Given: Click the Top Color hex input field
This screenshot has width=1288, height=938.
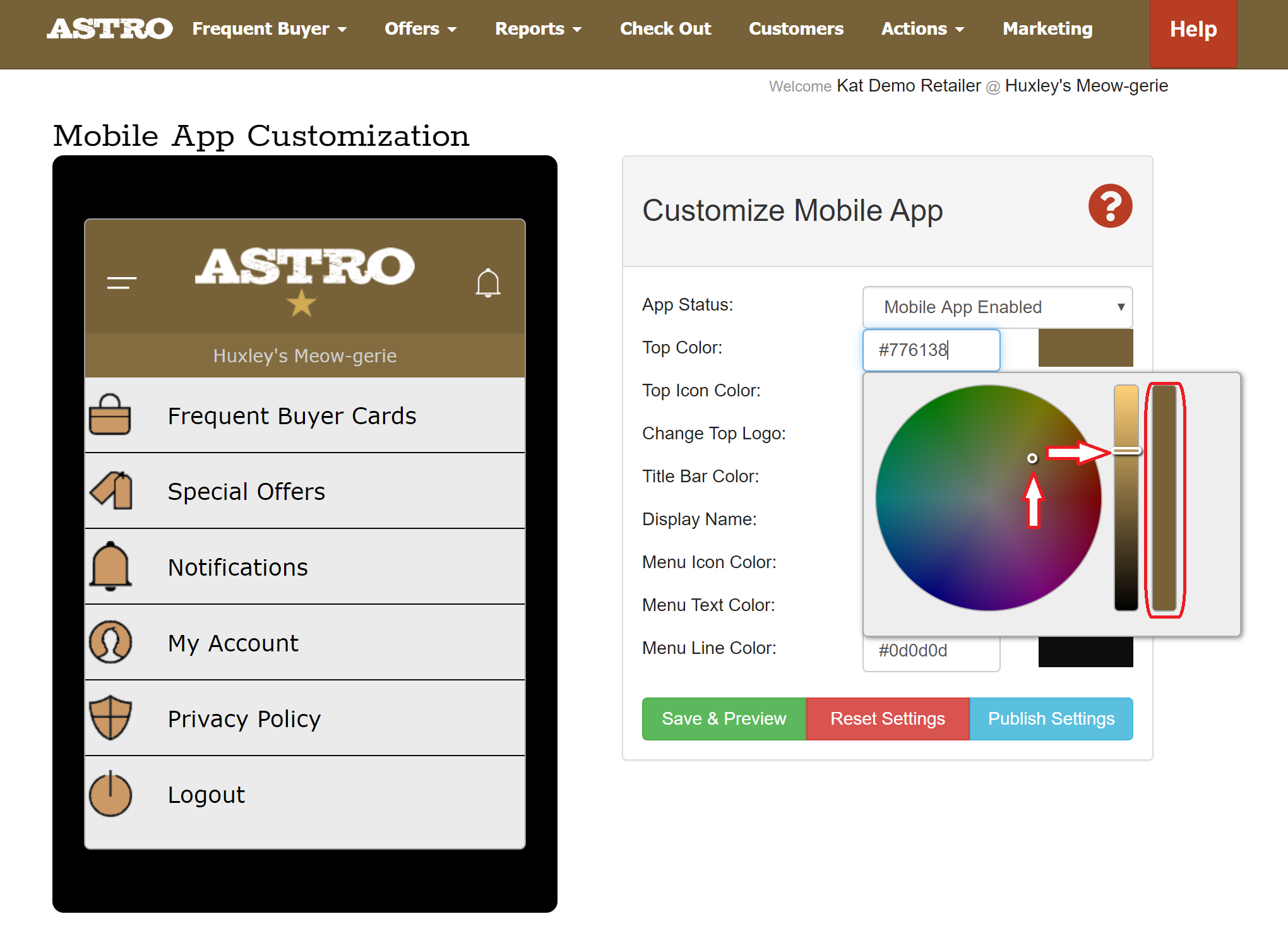Looking at the screenshot, I should [x=931, y=350].
